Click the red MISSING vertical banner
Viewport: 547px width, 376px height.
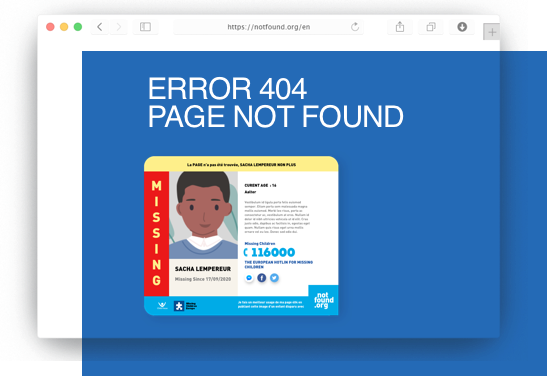157,234
